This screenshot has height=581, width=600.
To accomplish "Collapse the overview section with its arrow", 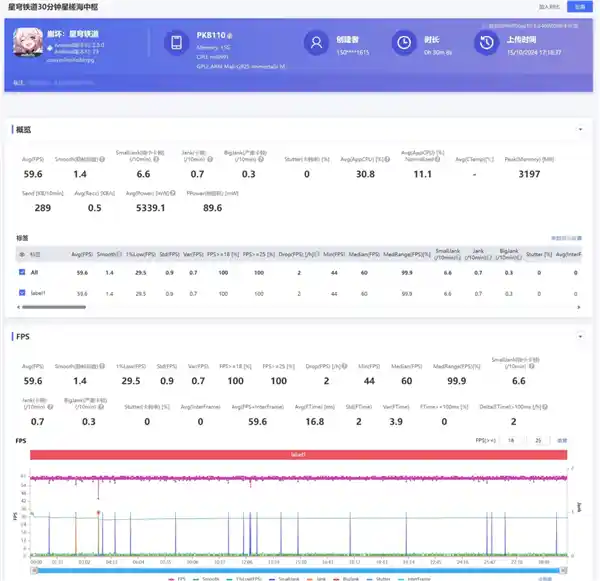I will (x=580, y=129).
